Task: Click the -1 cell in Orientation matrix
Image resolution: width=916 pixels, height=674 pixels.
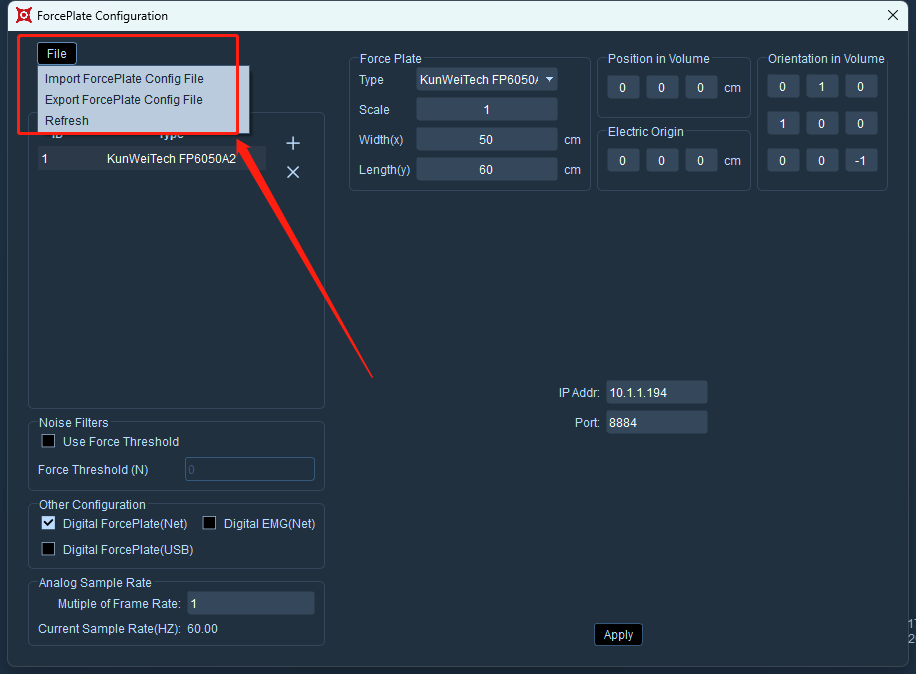Action: [x=861, y=161]
